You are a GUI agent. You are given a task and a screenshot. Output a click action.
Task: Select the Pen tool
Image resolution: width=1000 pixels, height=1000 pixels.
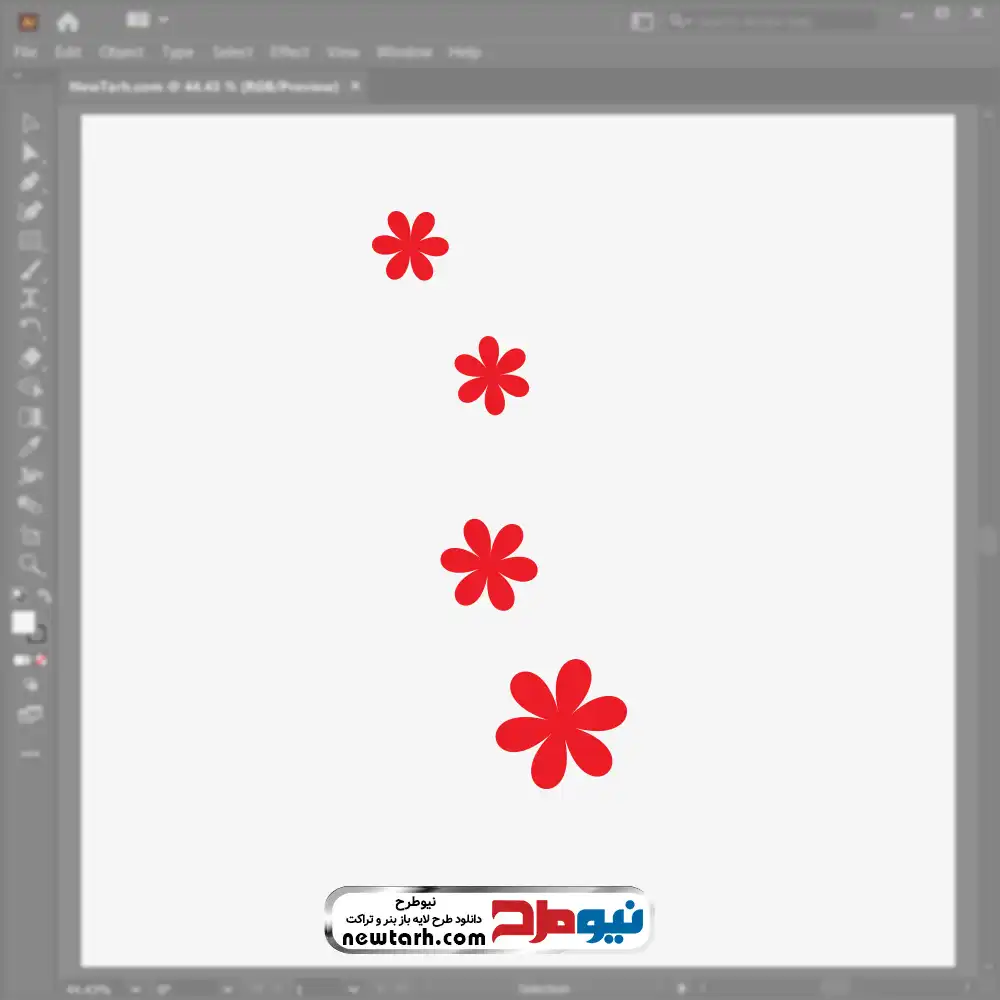tap(30, 182)
